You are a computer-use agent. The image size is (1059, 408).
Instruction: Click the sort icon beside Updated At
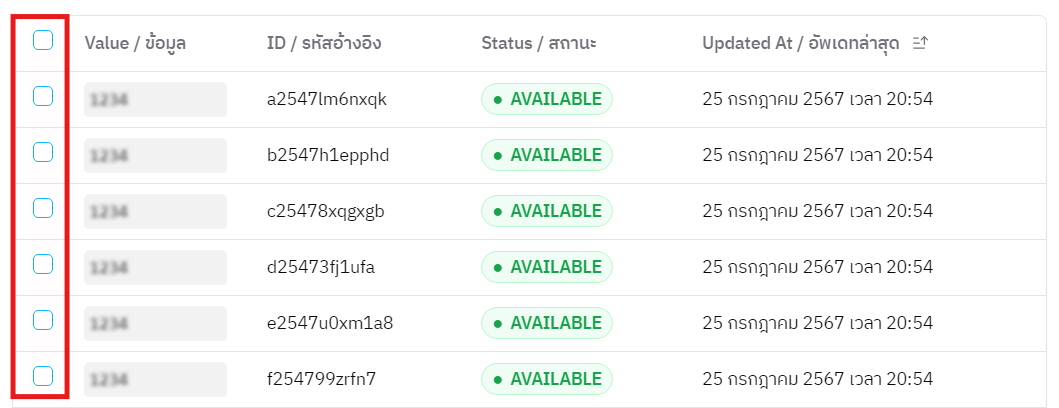(921, 43)
